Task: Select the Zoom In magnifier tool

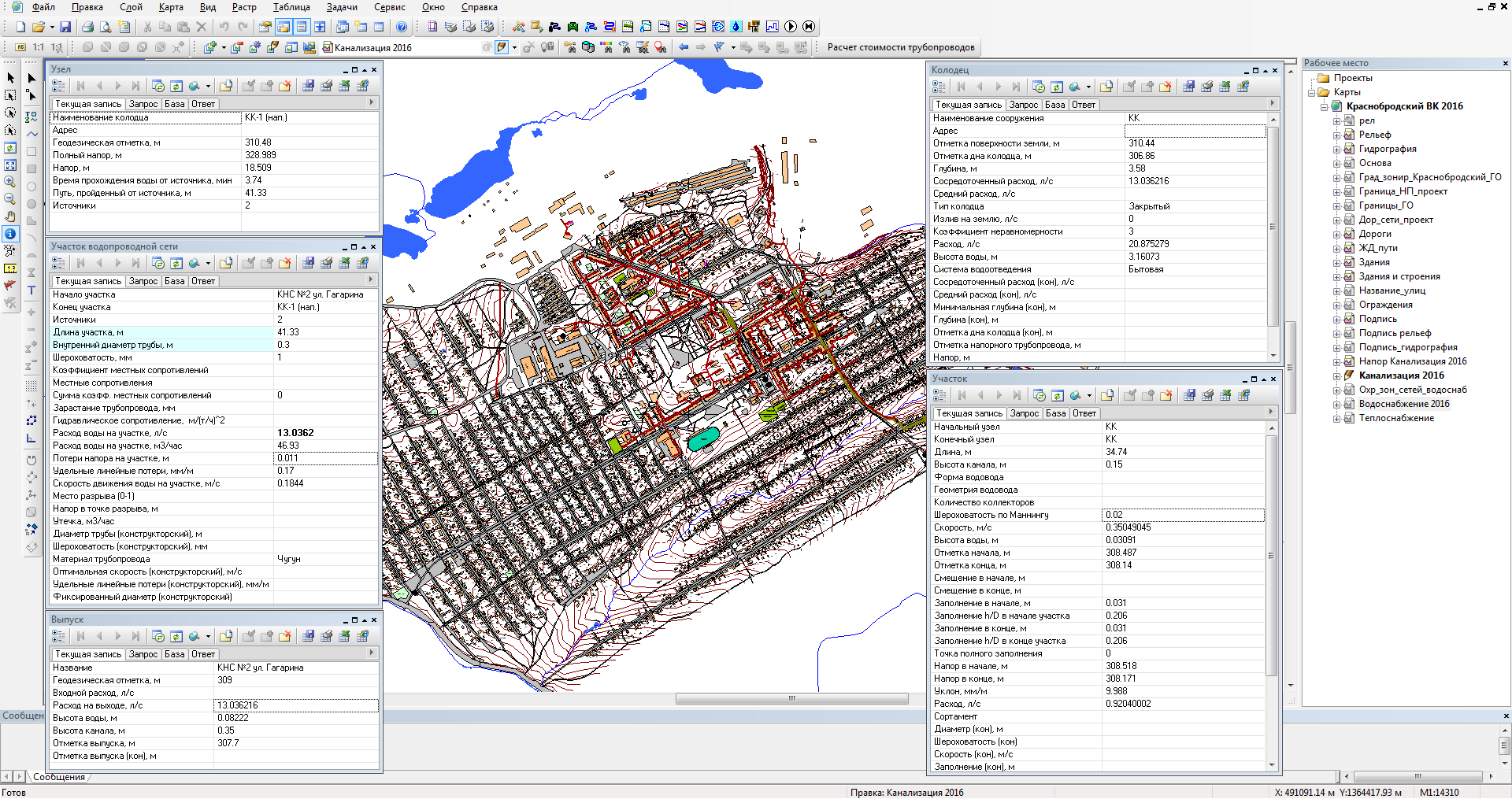Action: coord(10,182)
